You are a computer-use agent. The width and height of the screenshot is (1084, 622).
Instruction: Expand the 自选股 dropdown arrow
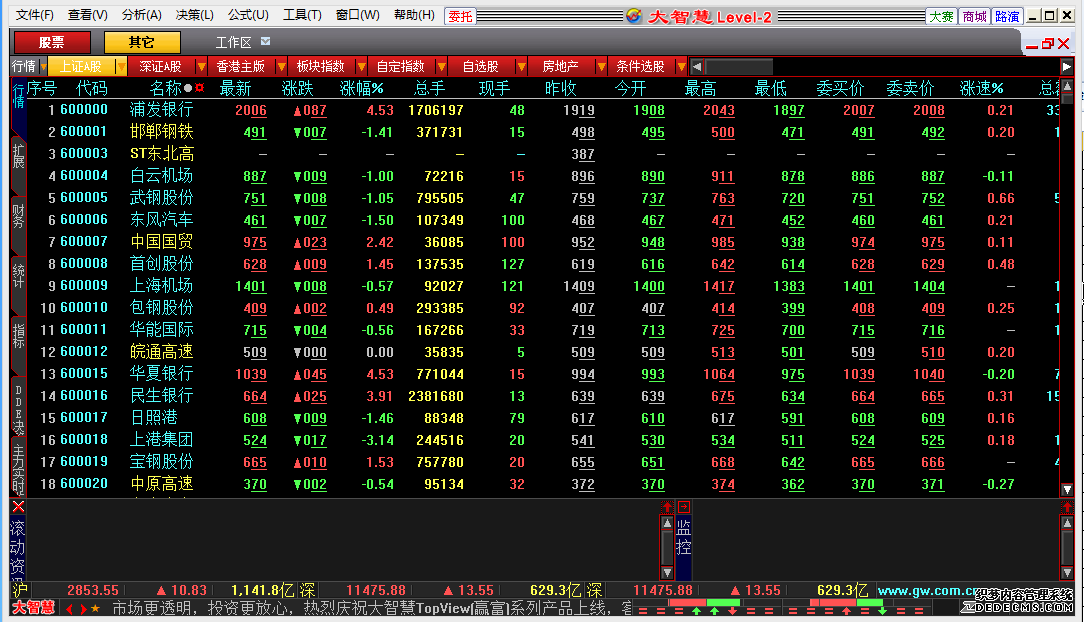pos(521,66)
